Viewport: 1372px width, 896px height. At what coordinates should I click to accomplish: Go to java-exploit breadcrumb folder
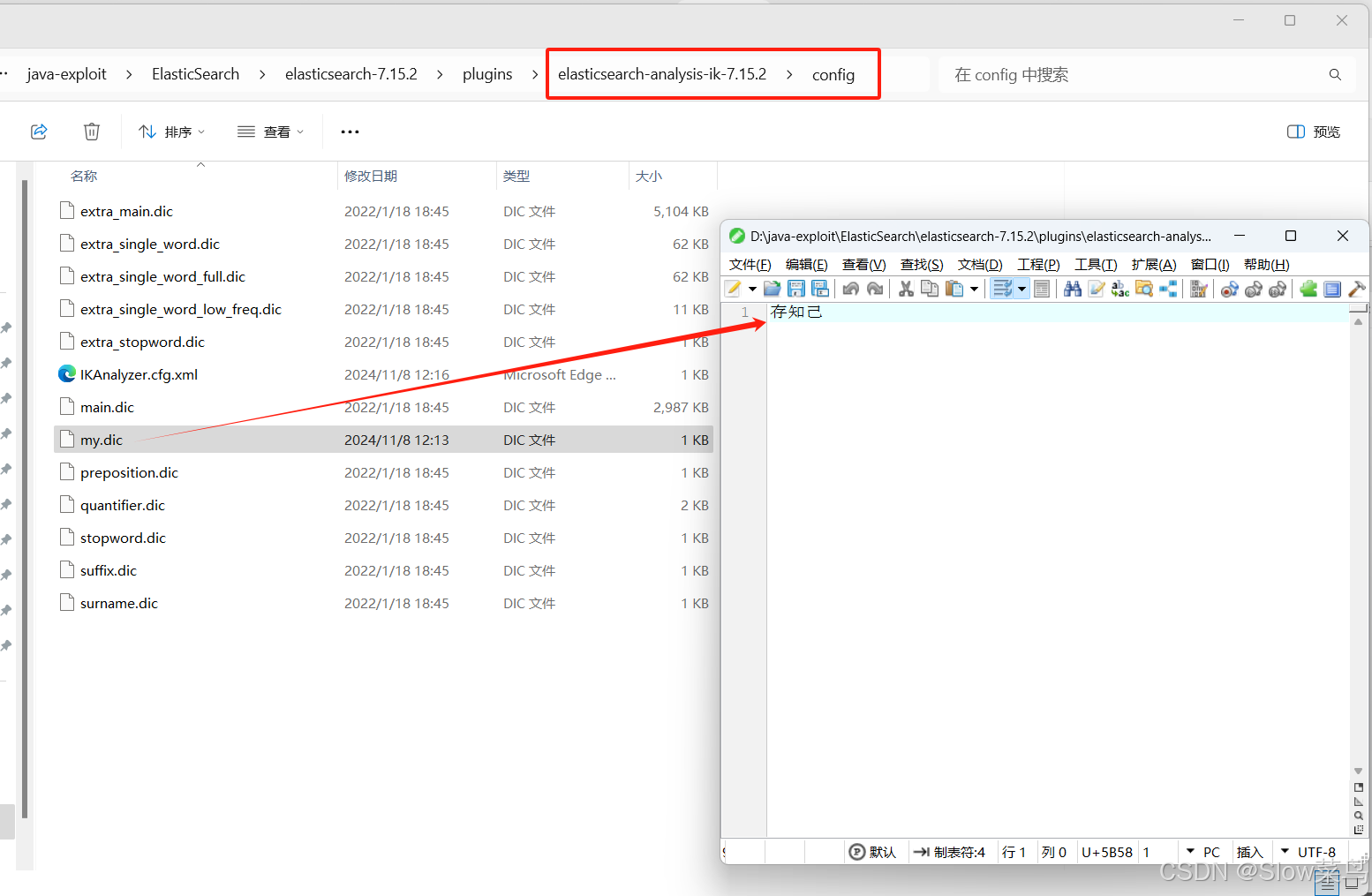coord(67,74)
